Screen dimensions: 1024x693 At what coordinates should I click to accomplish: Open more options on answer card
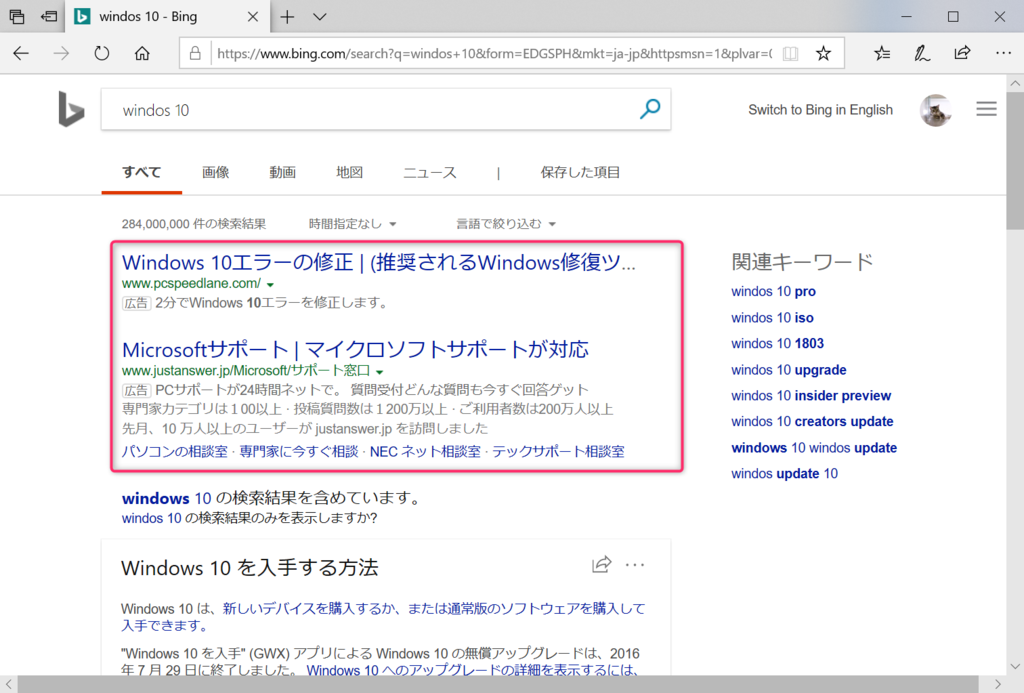pos(635,565)
